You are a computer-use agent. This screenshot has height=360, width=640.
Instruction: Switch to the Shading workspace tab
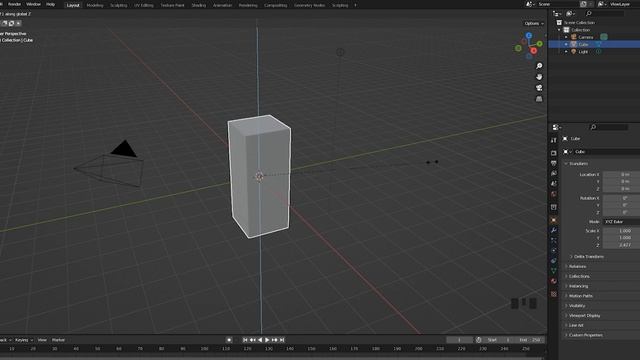[199, 5]
